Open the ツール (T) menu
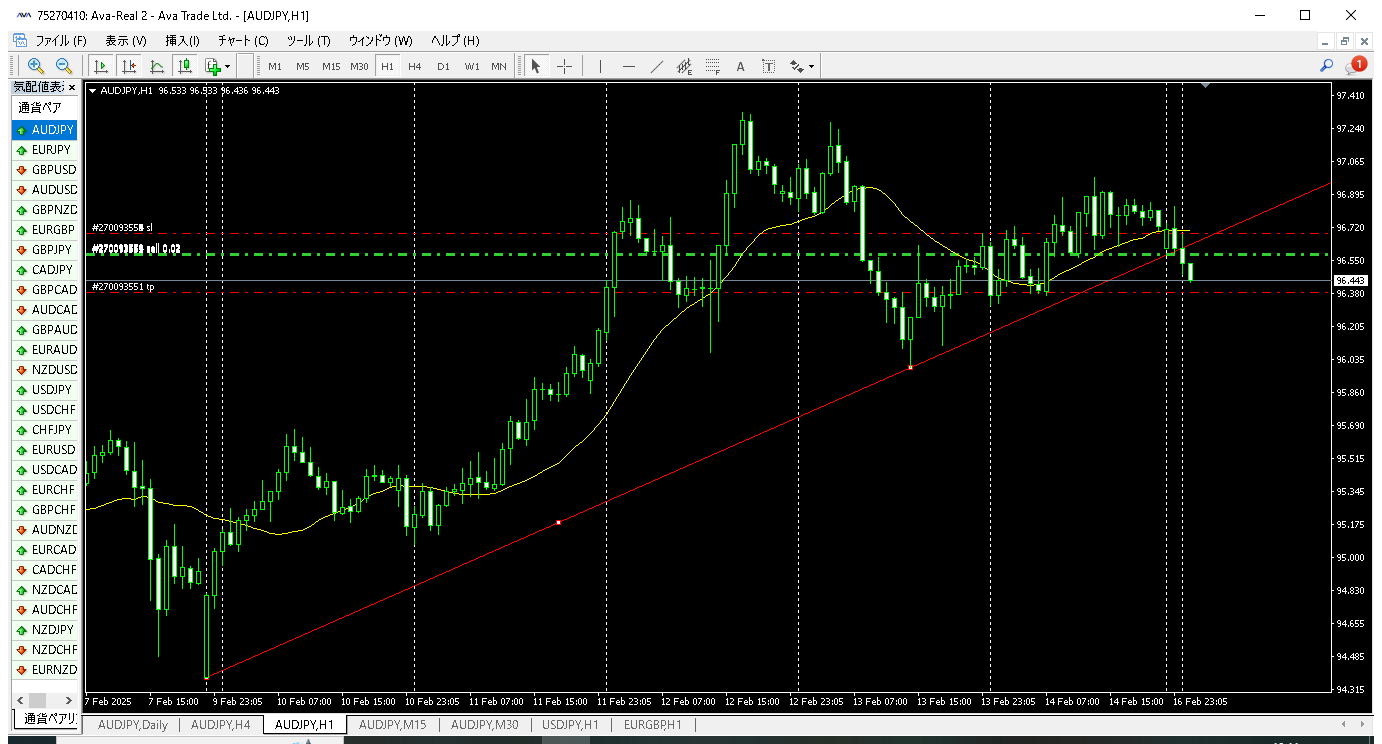This screenshot has height=744, width=1382. (308, 41)
